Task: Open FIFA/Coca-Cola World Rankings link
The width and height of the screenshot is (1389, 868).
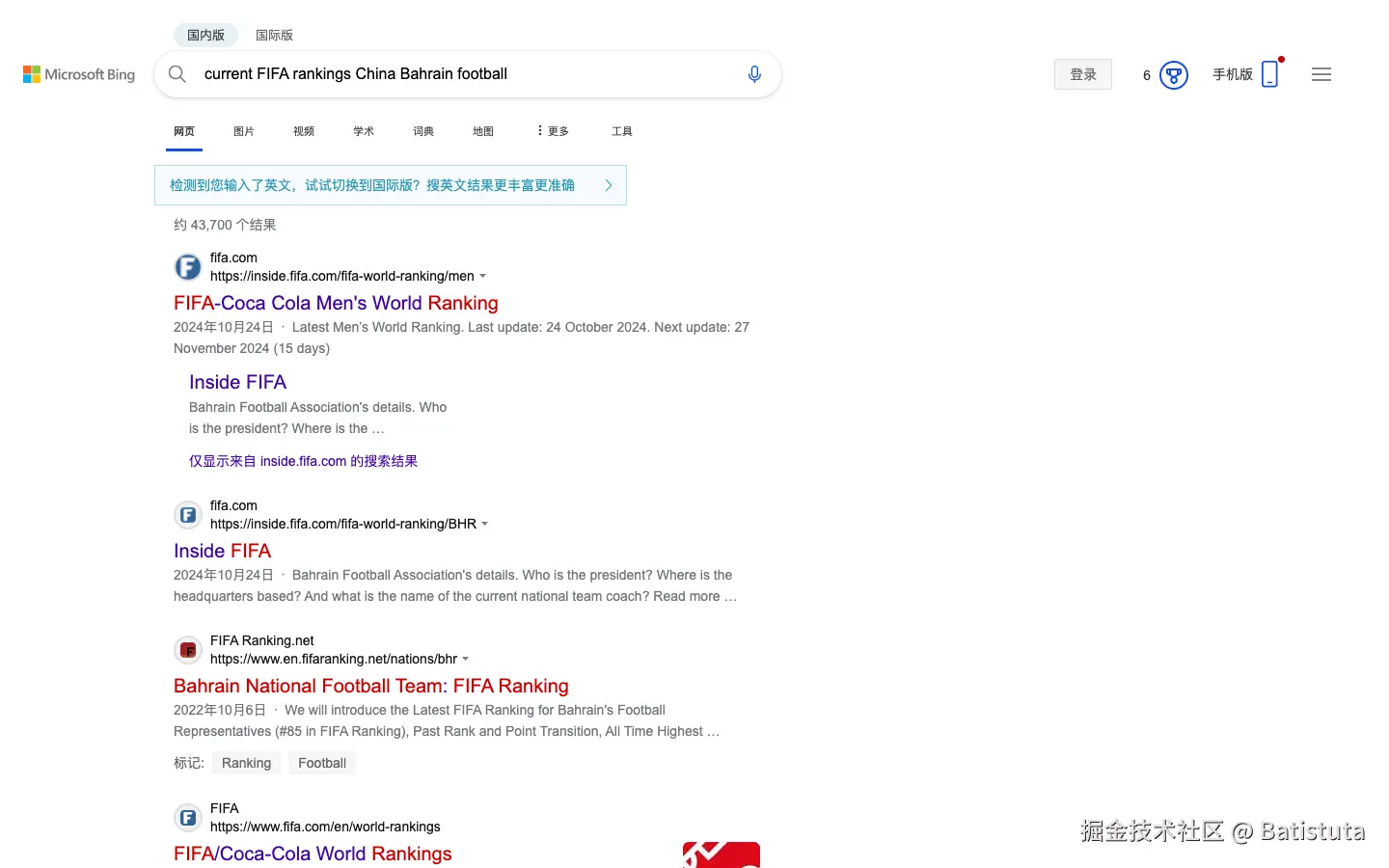Action: click(x=313, y=854)
